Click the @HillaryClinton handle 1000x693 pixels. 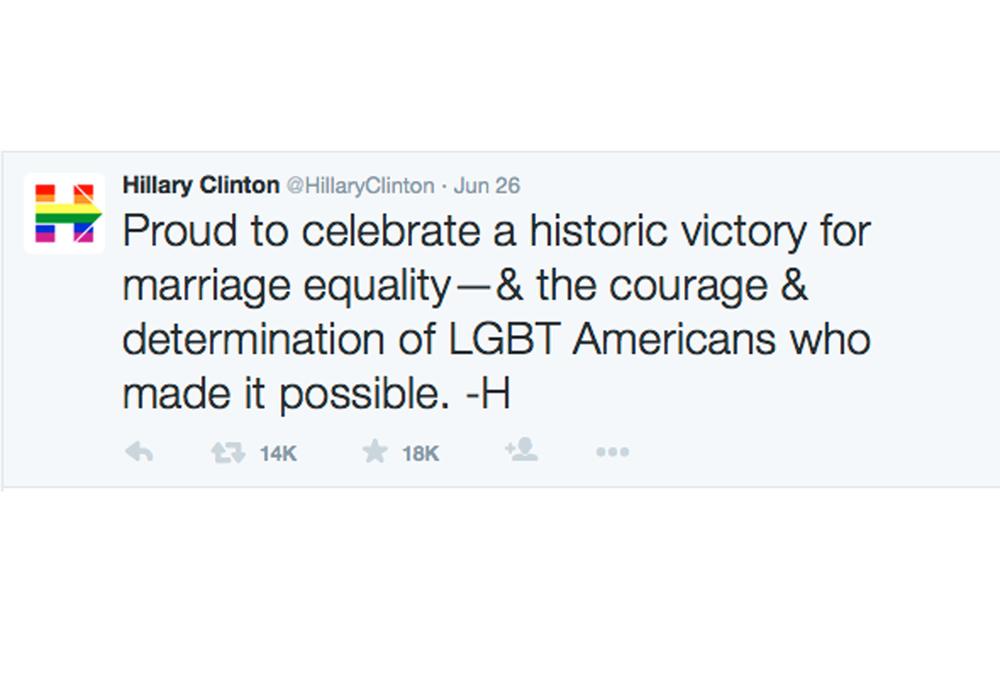(x=361, y=186)
